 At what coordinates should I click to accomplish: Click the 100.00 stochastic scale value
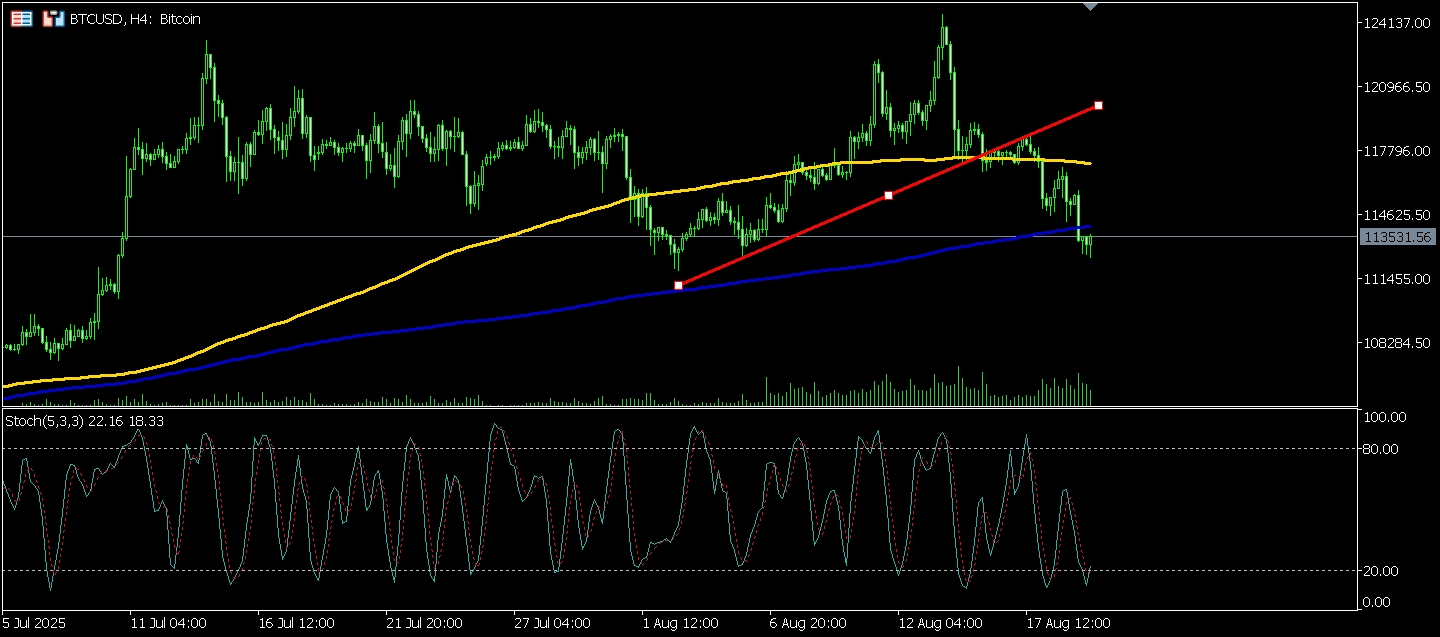[x=1386, y=417]
